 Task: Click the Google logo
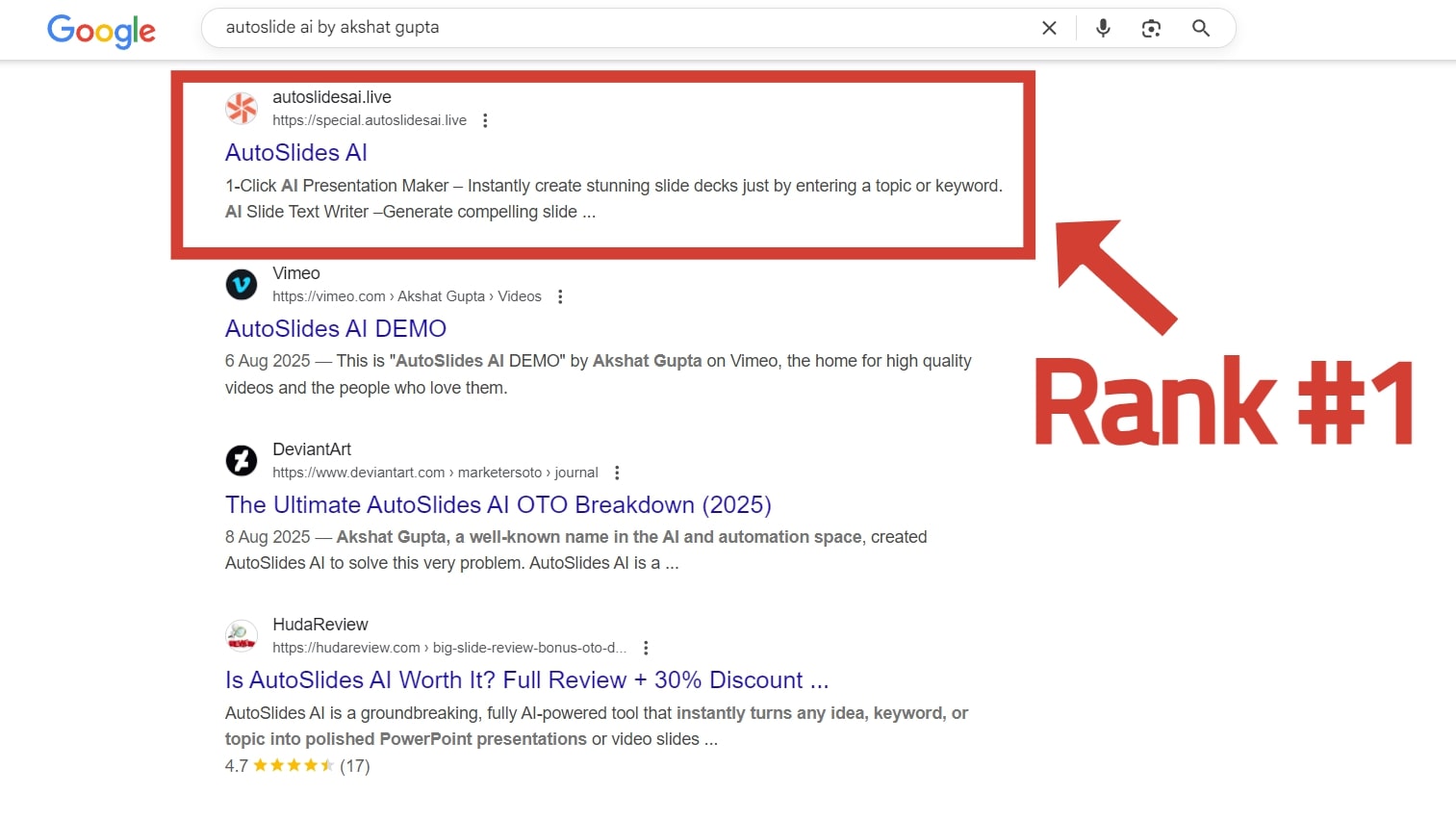(101, 30)
